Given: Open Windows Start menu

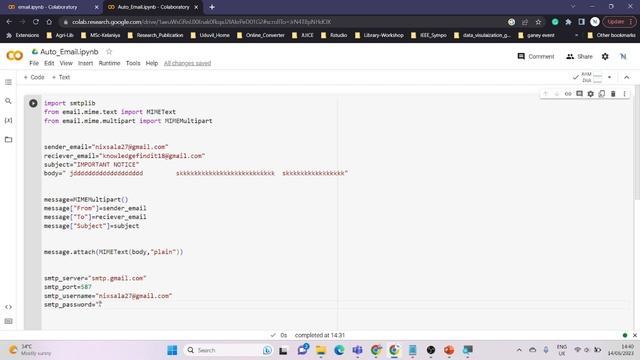Looking at the screenshot, I should pos(172,350).
